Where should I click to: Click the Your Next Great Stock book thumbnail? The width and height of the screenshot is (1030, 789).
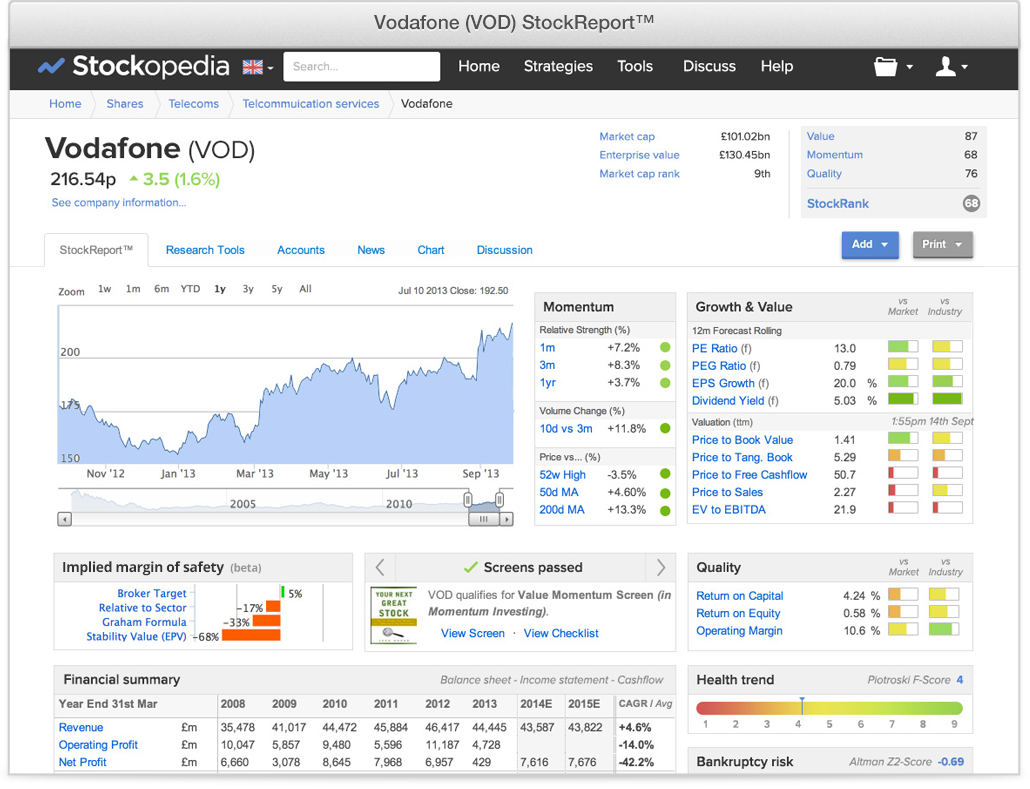coord(393,616)
